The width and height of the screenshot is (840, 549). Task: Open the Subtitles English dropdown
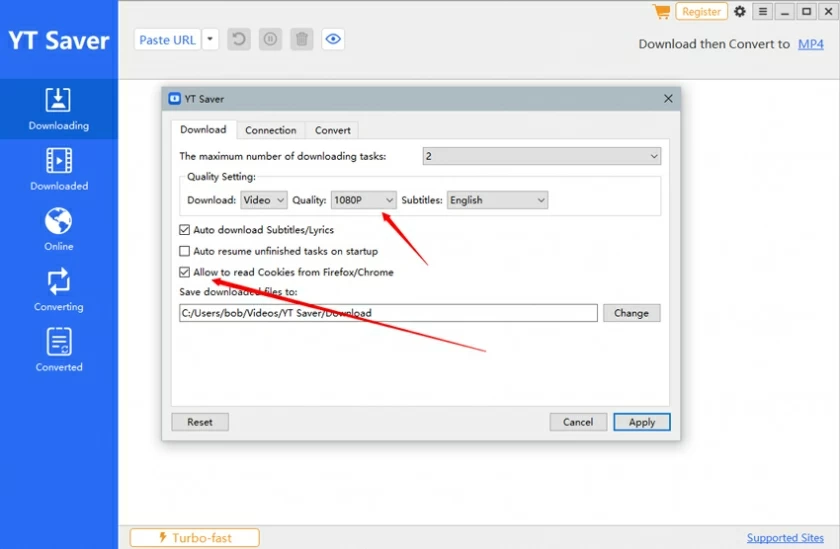tap(497, 200)
